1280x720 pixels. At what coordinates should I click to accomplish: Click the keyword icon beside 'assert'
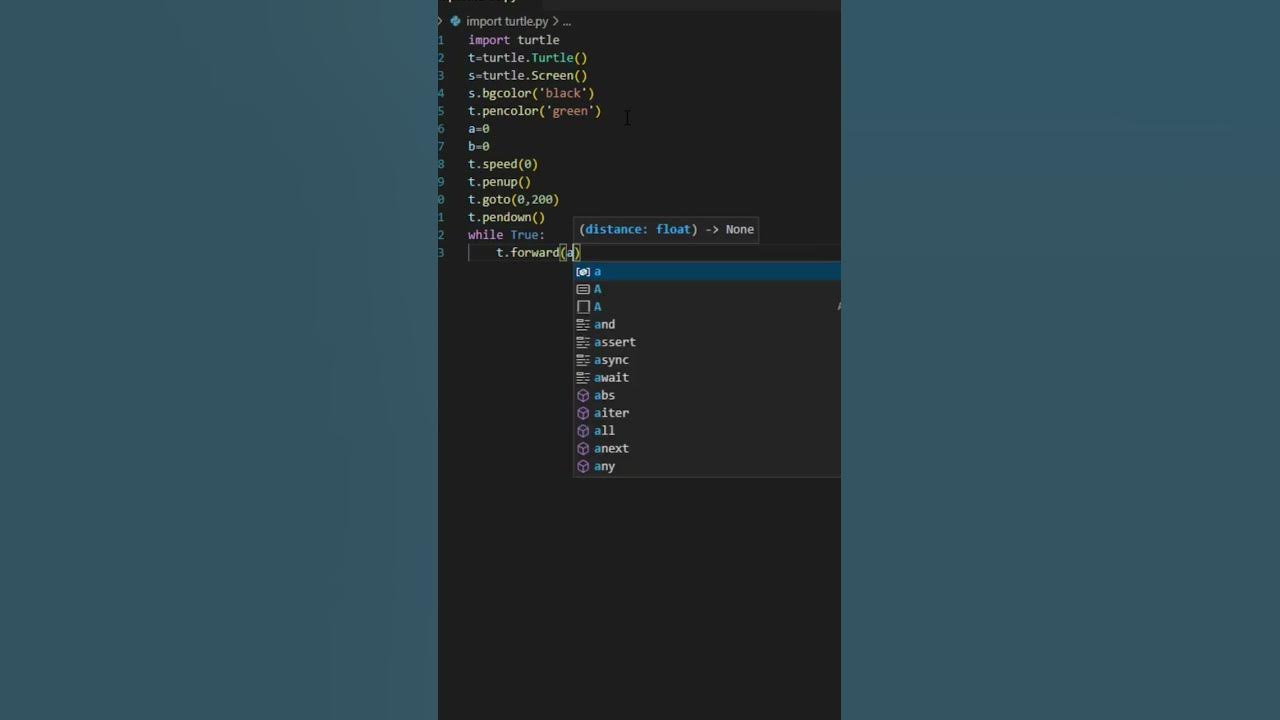pyautogui.click(x=583, y=342)
